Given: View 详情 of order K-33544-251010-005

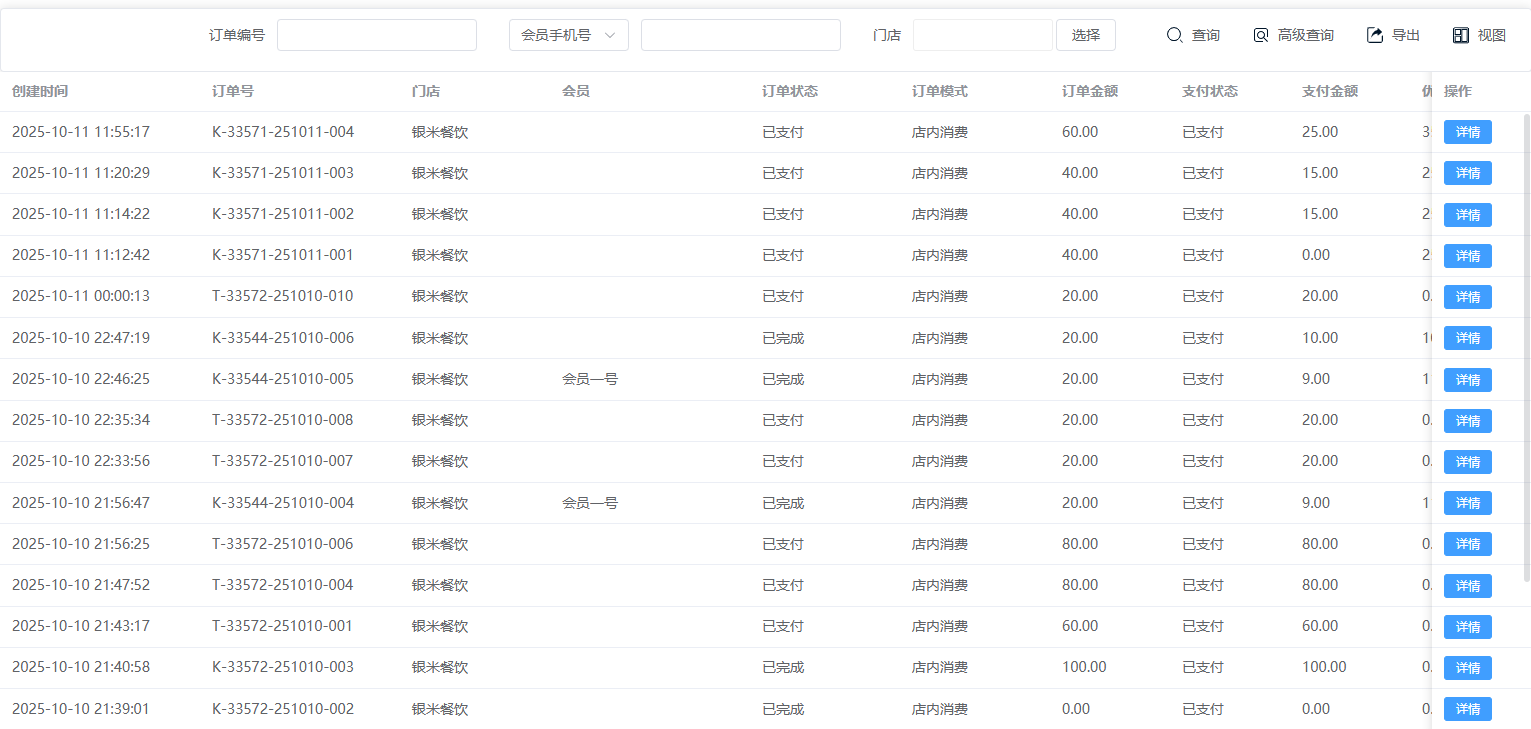Looking at the screenshot, I should coord(1467,380).
